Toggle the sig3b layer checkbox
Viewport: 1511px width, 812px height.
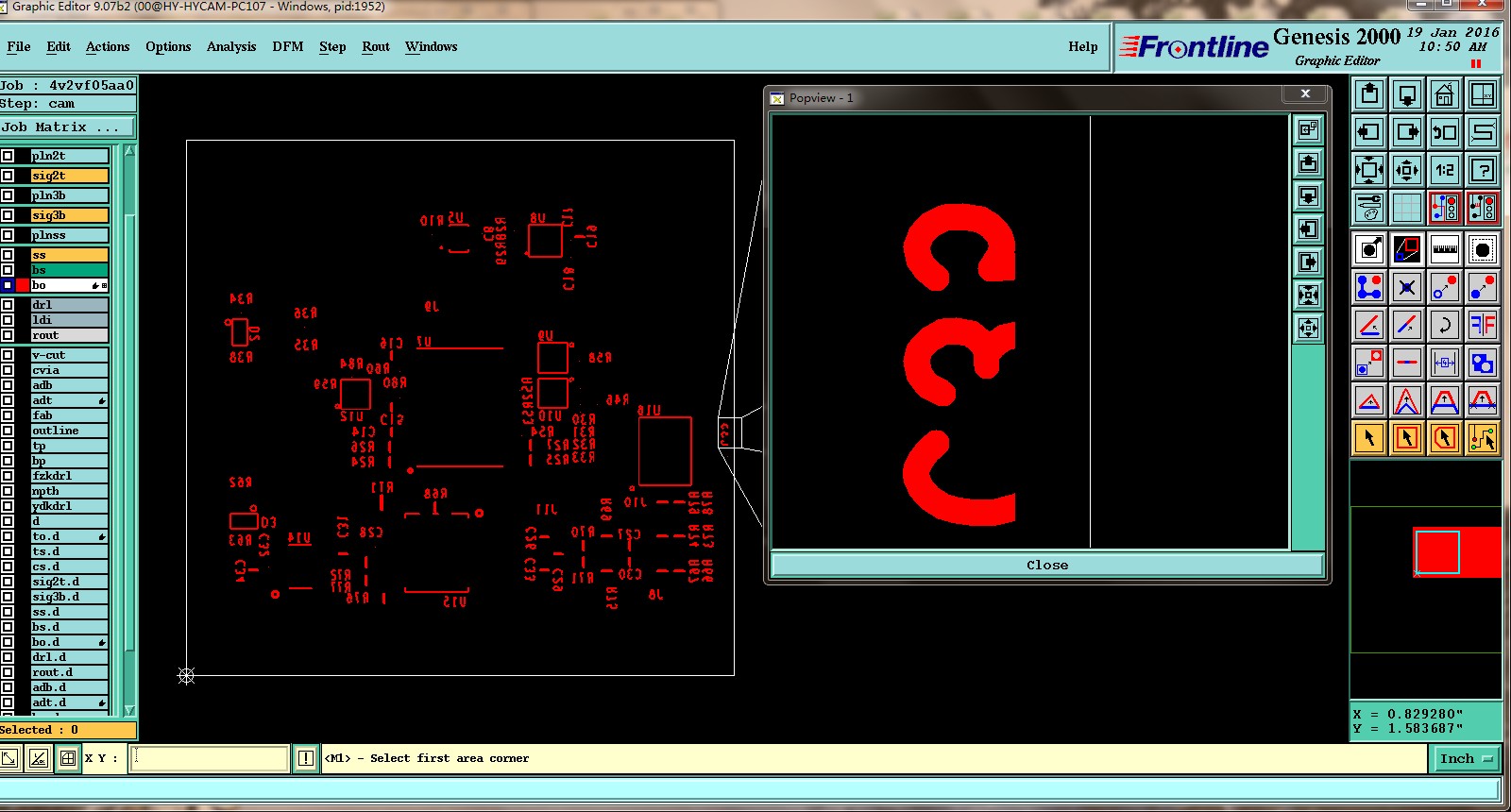click(8, 215)
